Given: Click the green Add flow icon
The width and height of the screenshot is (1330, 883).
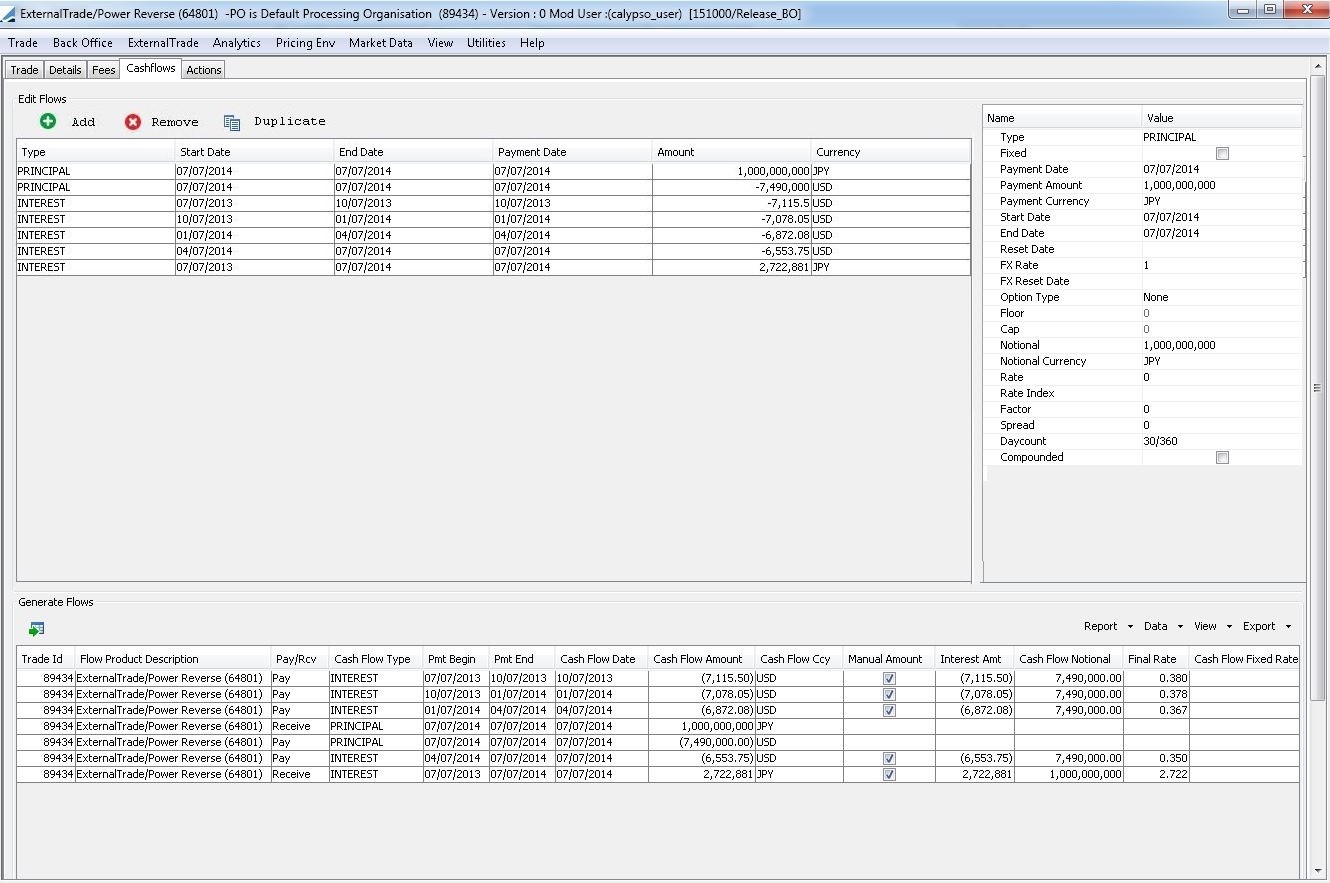Looking at the screenshot, I should pyautogui.click(x=48, y=121).
